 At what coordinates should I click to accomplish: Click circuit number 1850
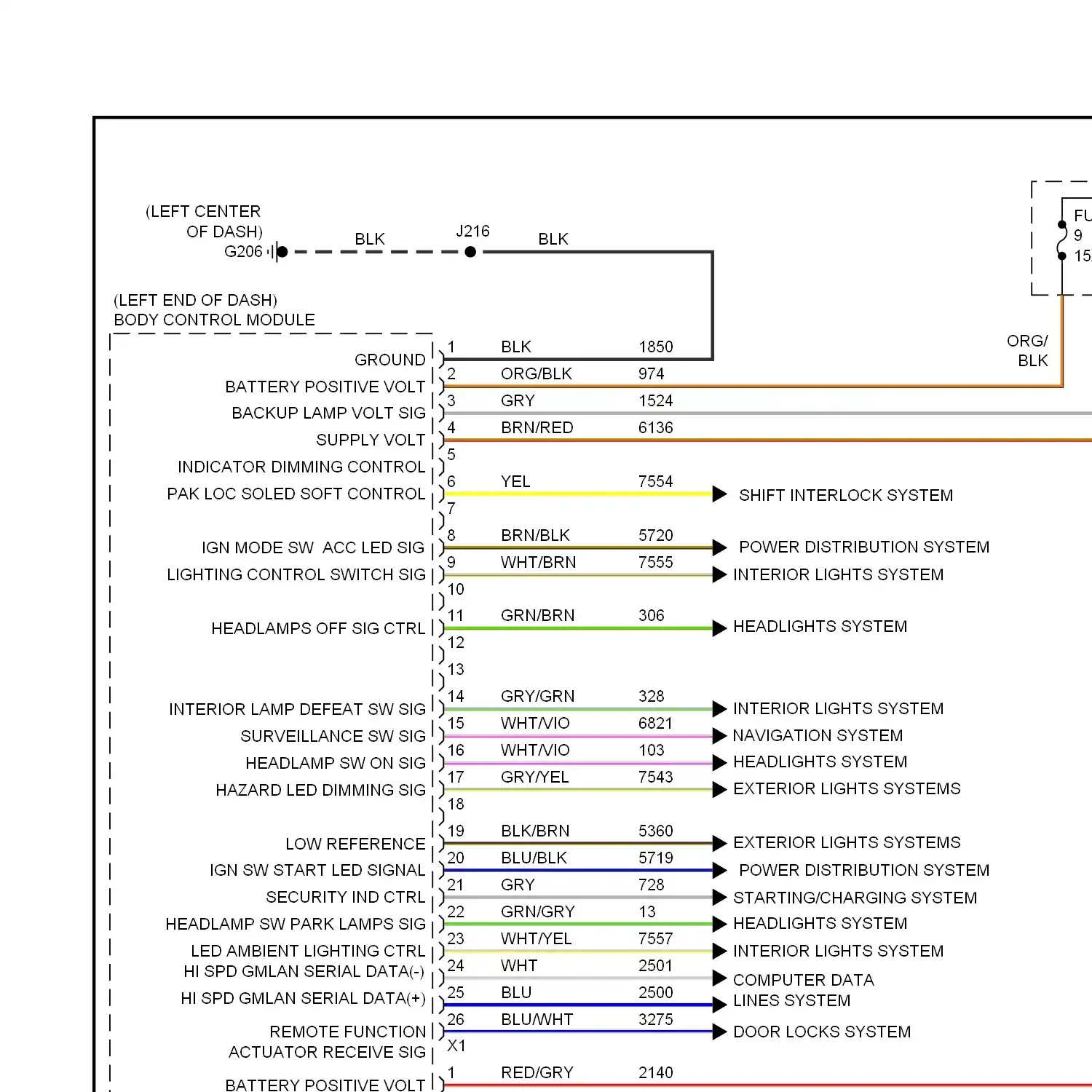(x=656, y=347)
